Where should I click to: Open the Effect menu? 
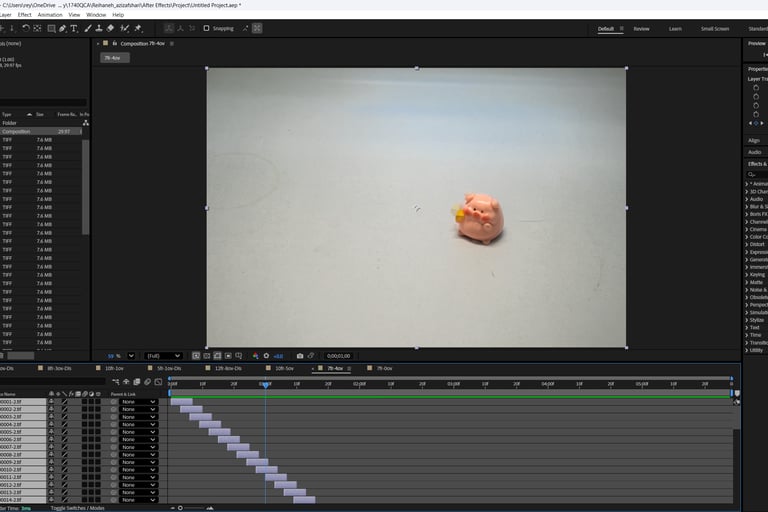click(24, 15)
